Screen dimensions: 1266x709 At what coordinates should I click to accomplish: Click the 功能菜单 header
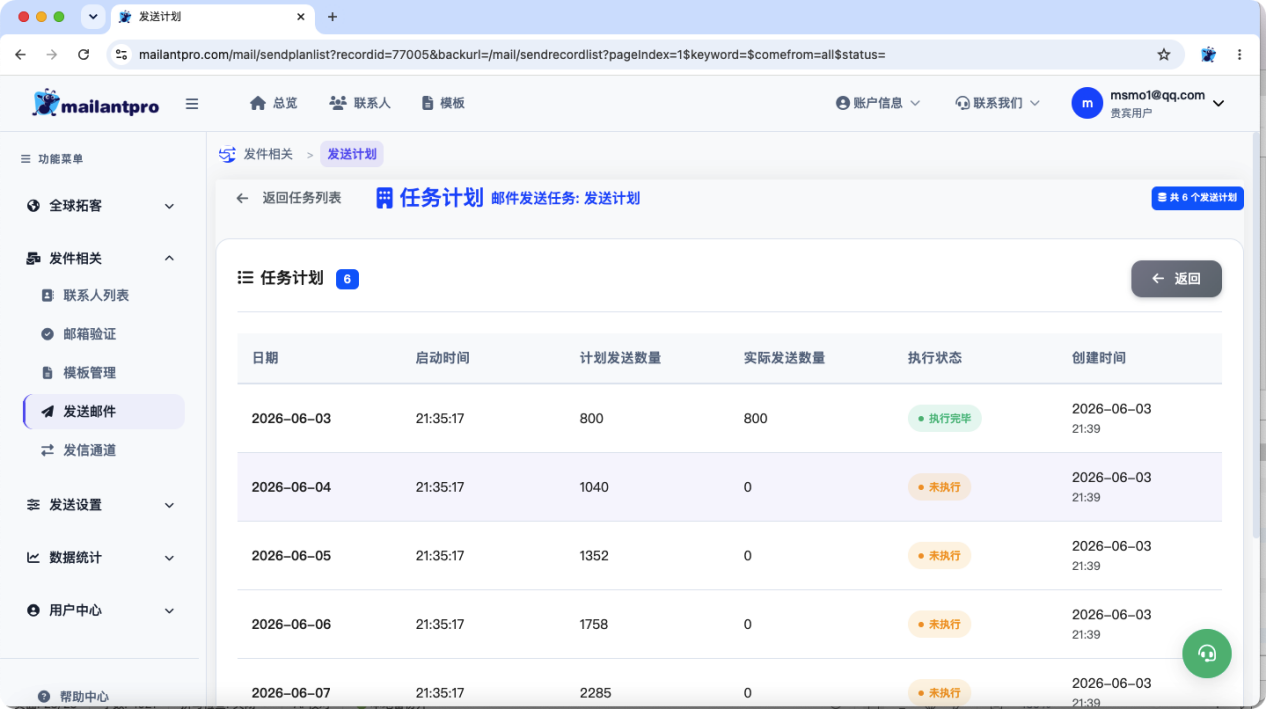(52, 159)
